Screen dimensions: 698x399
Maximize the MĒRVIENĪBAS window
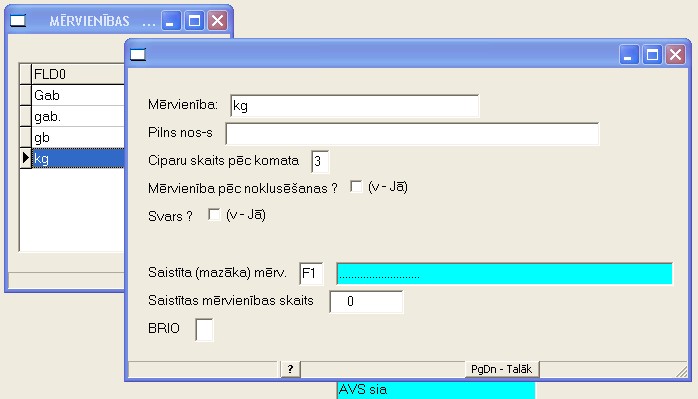tap(194, 20)
